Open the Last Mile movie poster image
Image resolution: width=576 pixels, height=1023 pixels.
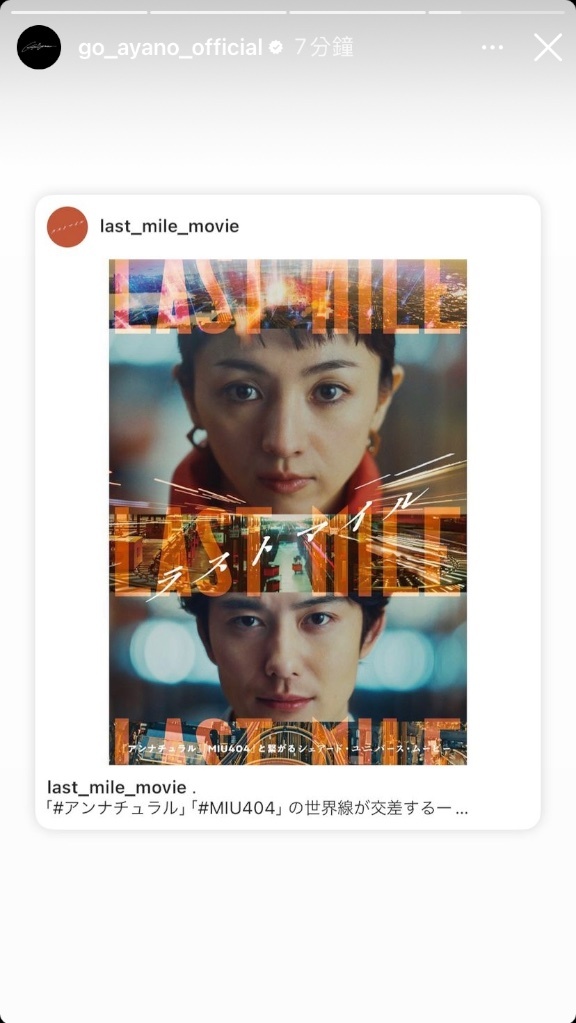(288, 512)
